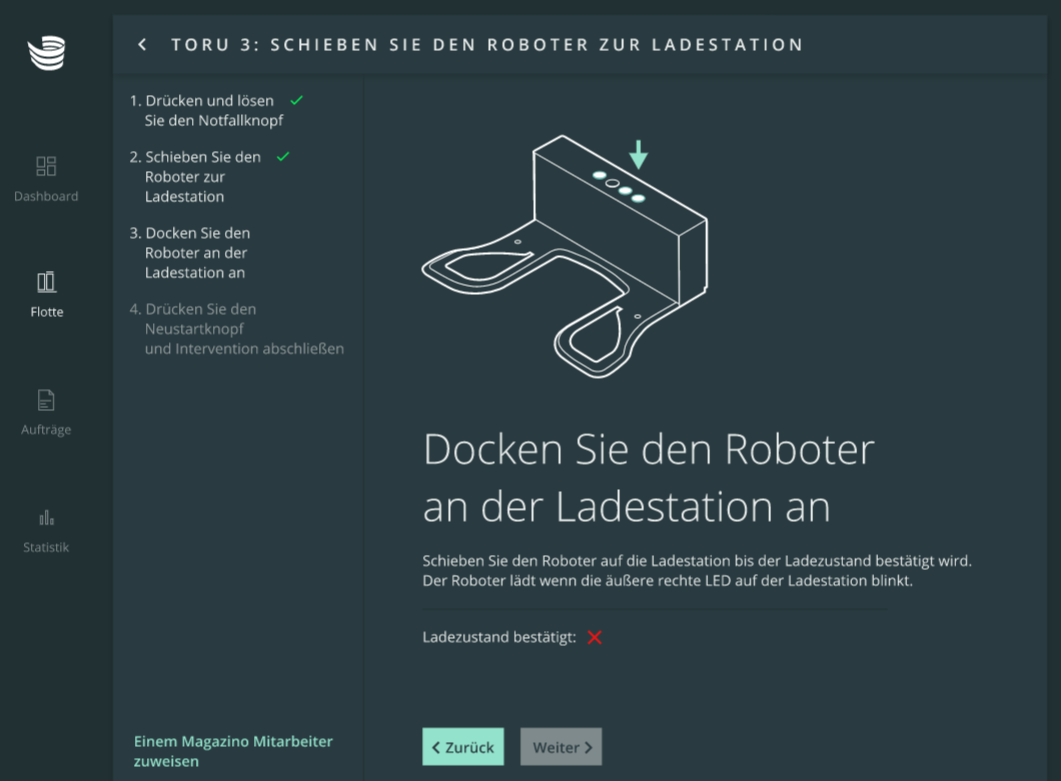Click the green arrow above charging station
The width and height of the screenshot is (1061, 781).
[638, 154]
